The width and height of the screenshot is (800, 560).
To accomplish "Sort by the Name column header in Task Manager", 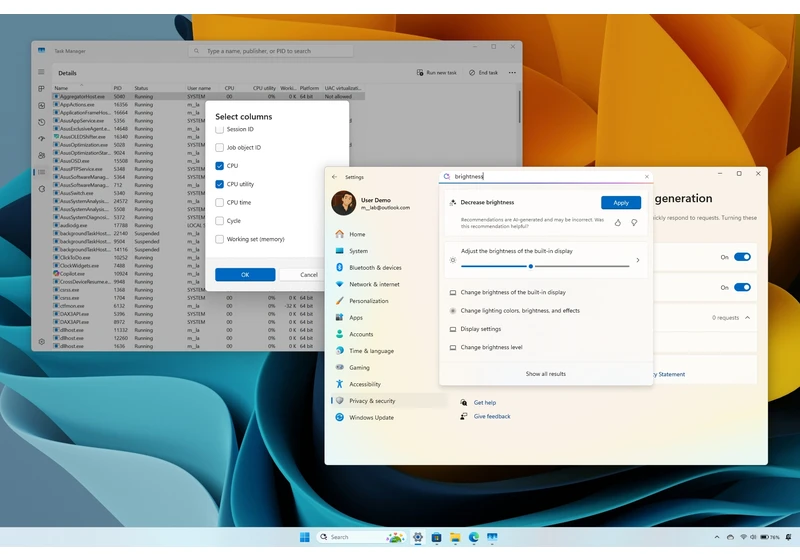I will tap(82, 88).
